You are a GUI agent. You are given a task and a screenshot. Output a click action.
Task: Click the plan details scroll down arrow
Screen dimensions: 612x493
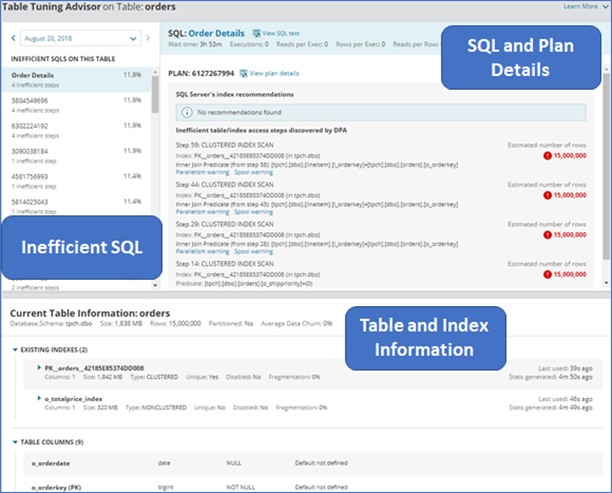point(606,283)
